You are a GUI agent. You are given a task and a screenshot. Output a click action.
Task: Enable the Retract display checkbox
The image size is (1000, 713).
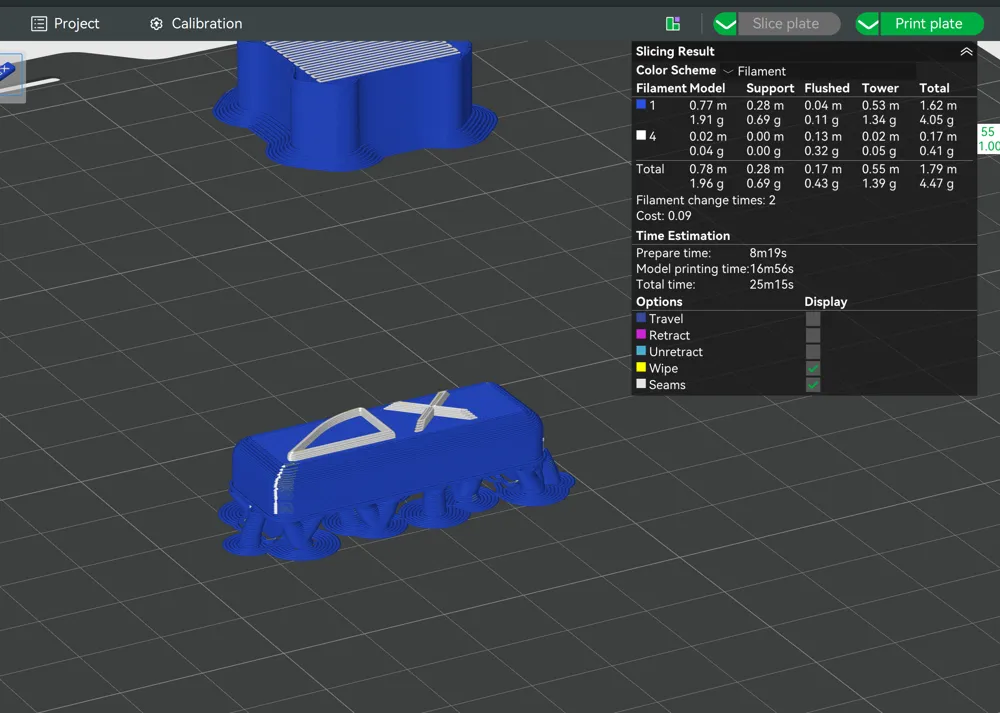pos(812,335)
